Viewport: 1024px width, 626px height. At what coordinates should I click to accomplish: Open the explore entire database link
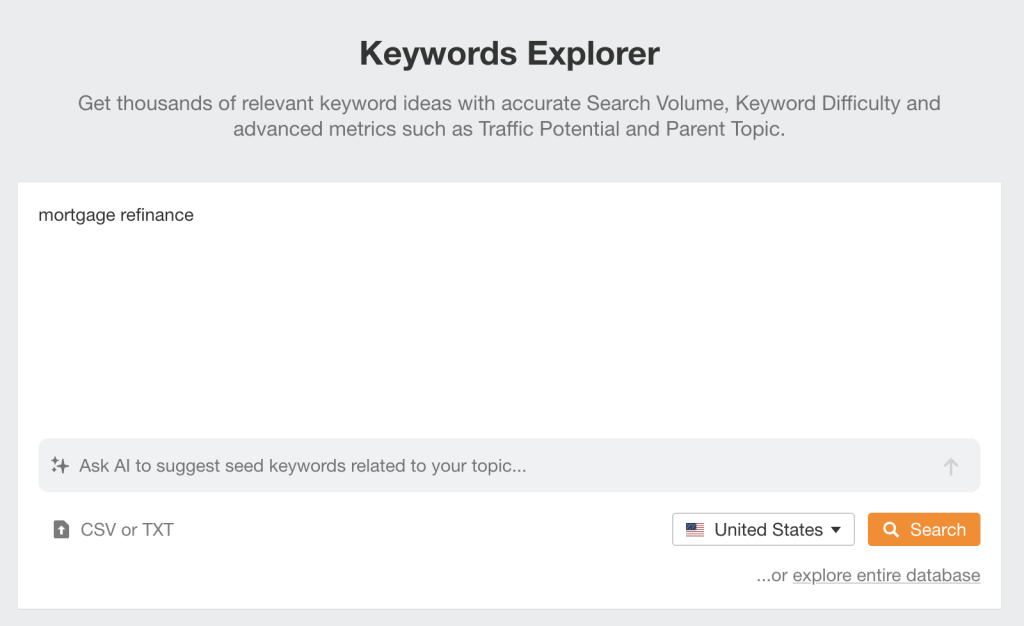886,576
